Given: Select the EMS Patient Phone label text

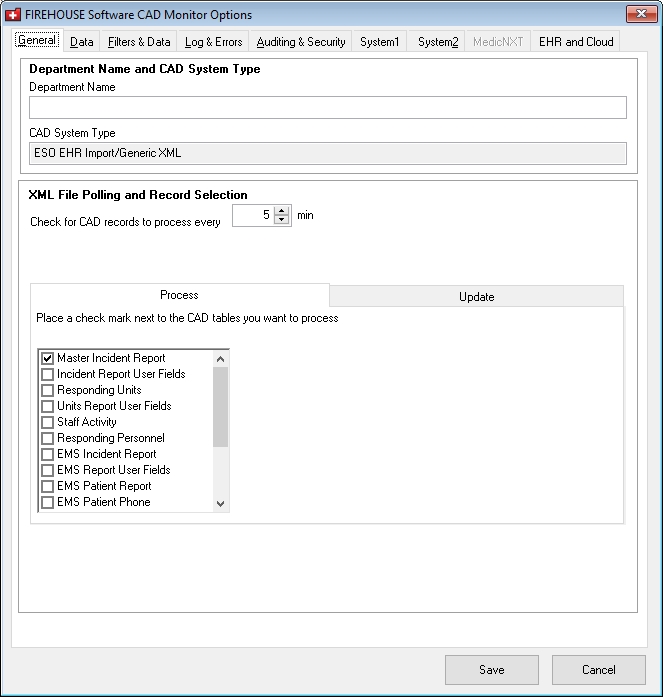Looking at the screenshot, I should tap(104, 502).
